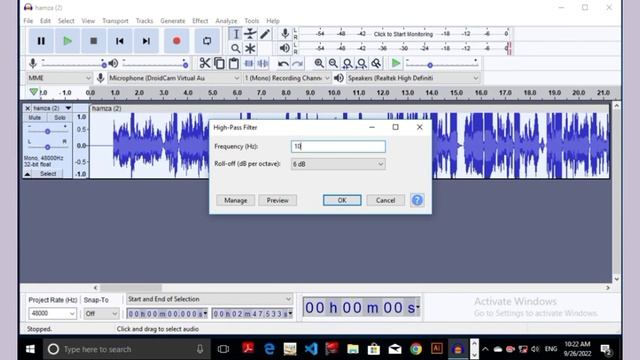Click the track Select button
The image size is (640, 360).
tap(48, 174)
